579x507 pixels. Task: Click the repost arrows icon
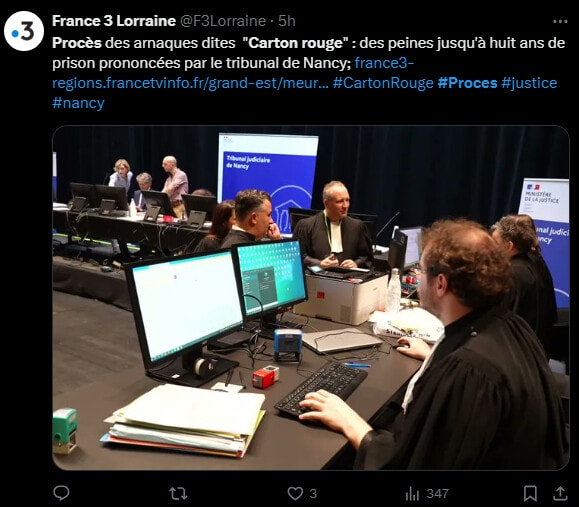(x=178, y=493)
